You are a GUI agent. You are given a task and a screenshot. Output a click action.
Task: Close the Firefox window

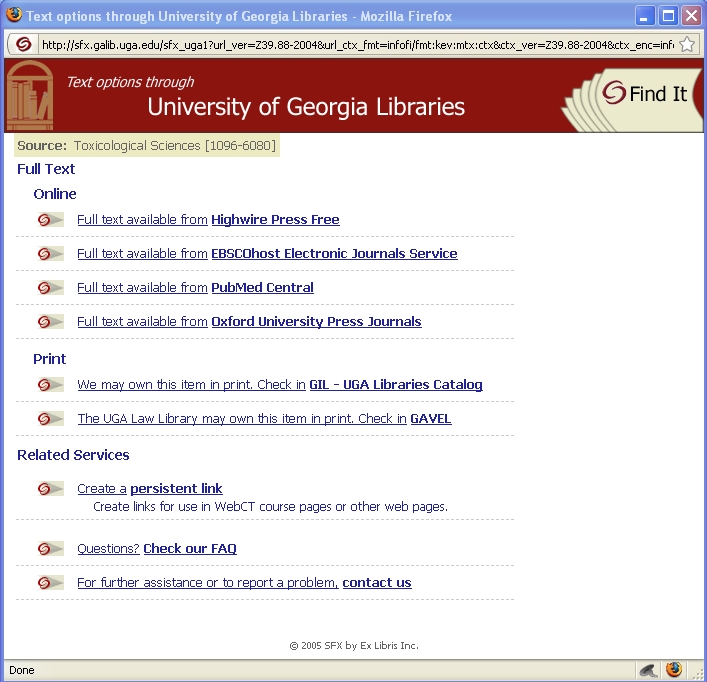(691, 16)
